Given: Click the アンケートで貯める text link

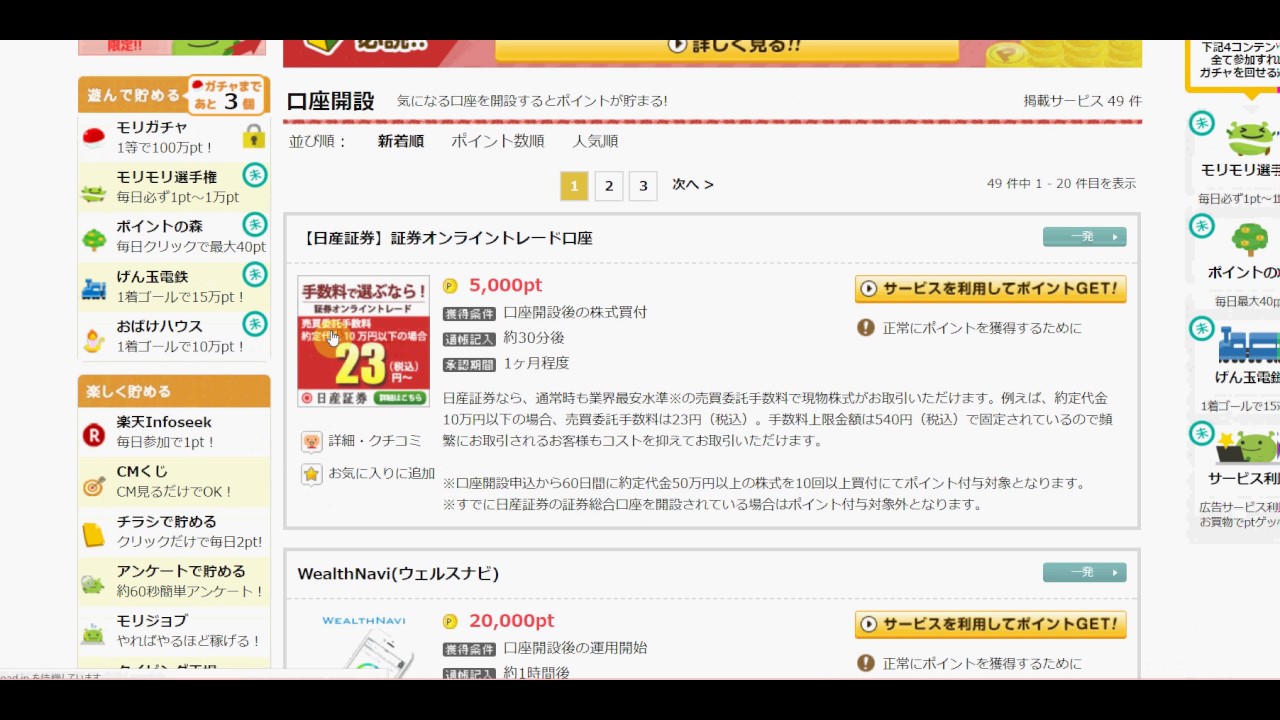Looking at the screenshot, I should click(x=181, y=572).
